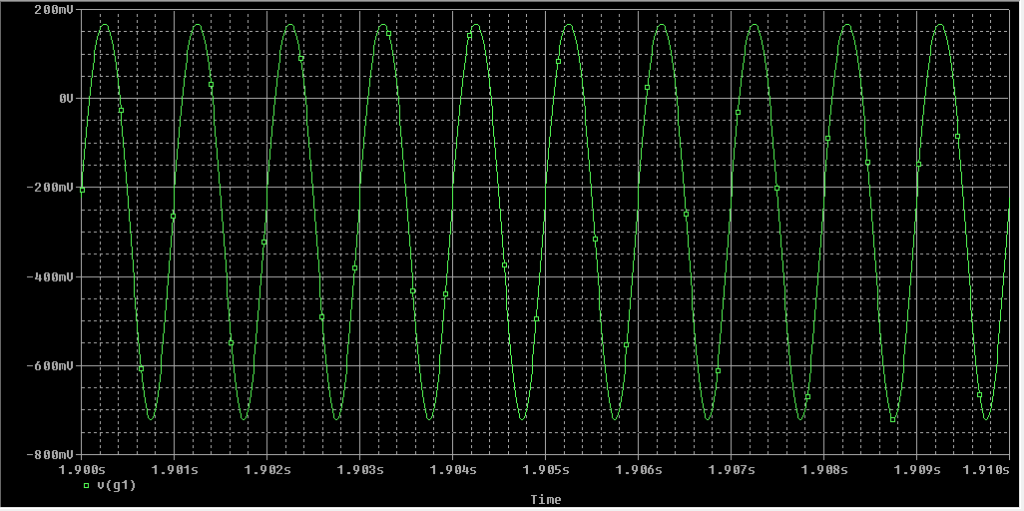Click the 1.900s x-axis label
The image size is (1024, 511).
click(x=82, y=468)
